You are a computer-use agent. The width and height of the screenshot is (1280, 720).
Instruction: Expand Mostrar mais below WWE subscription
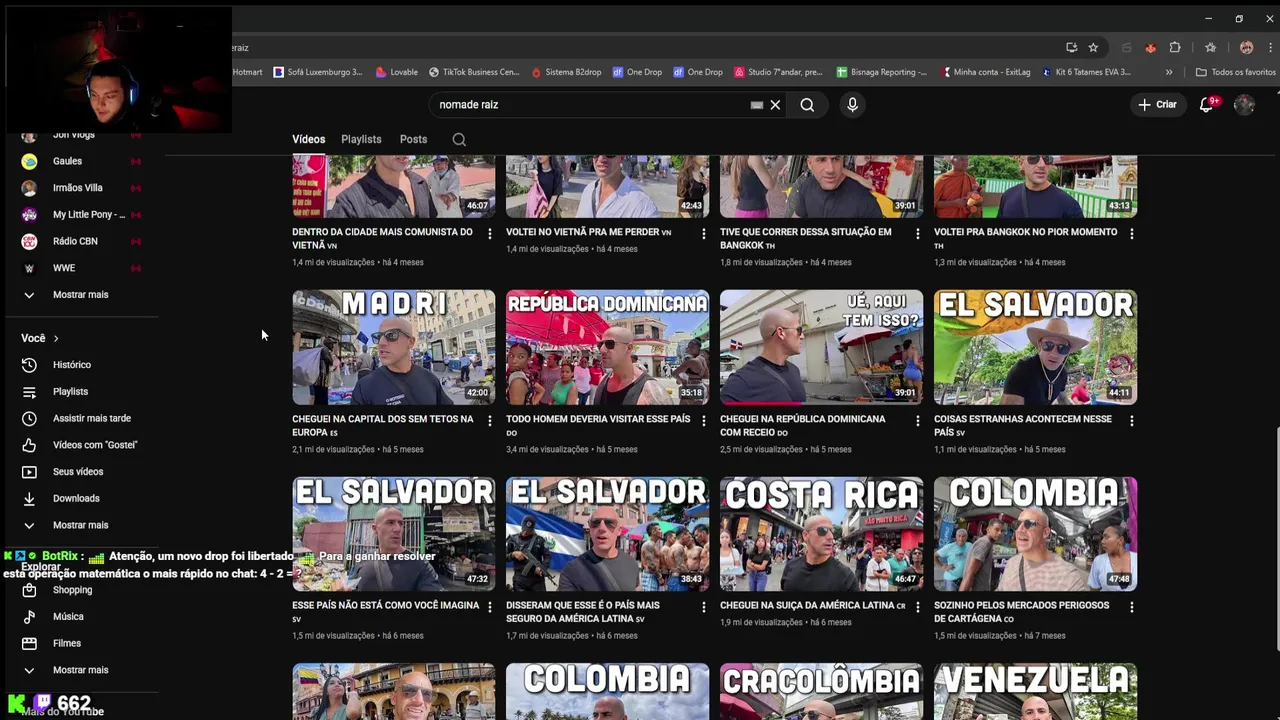[83, 294]
